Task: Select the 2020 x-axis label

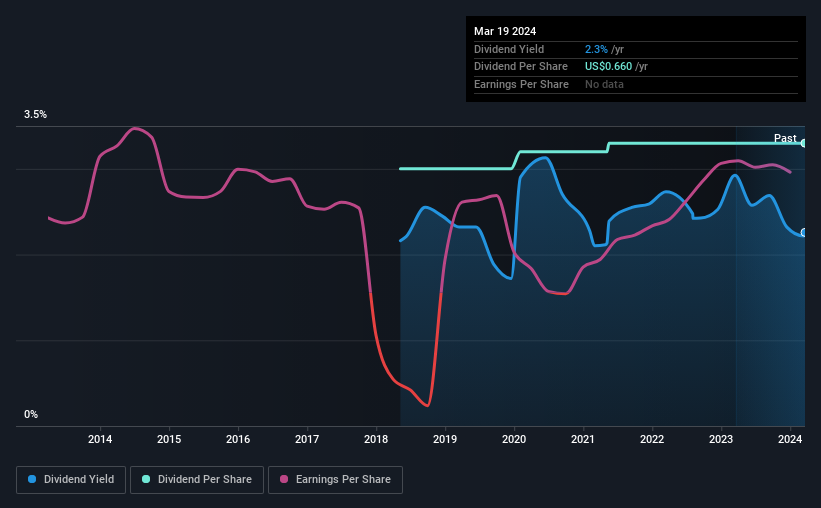Action: point(514,439)
